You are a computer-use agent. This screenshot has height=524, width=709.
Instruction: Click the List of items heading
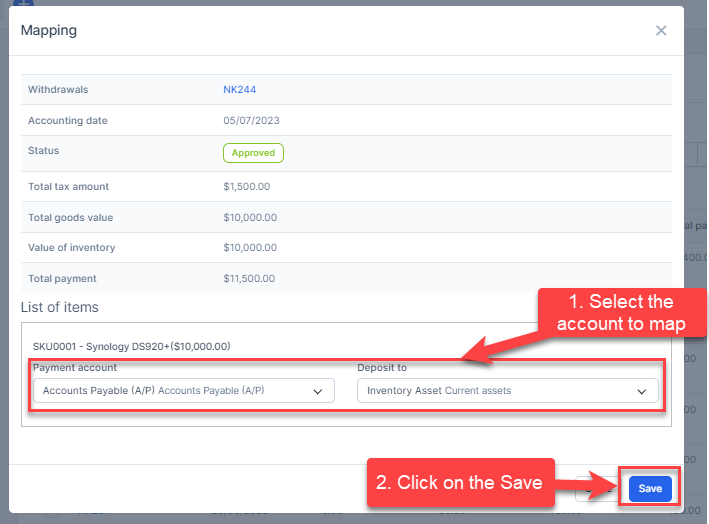tap(59, 307)
